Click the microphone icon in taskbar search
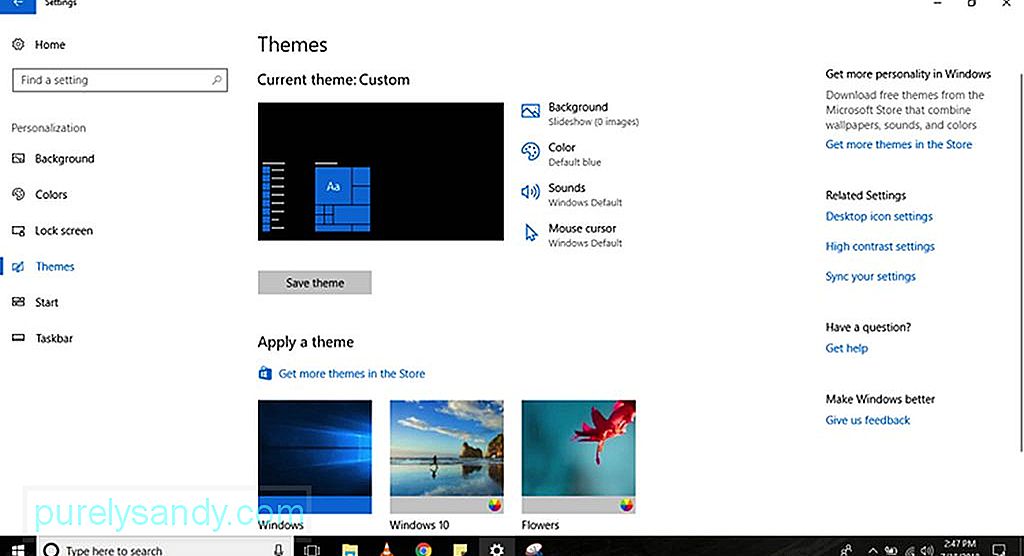 tap(278, 549)
